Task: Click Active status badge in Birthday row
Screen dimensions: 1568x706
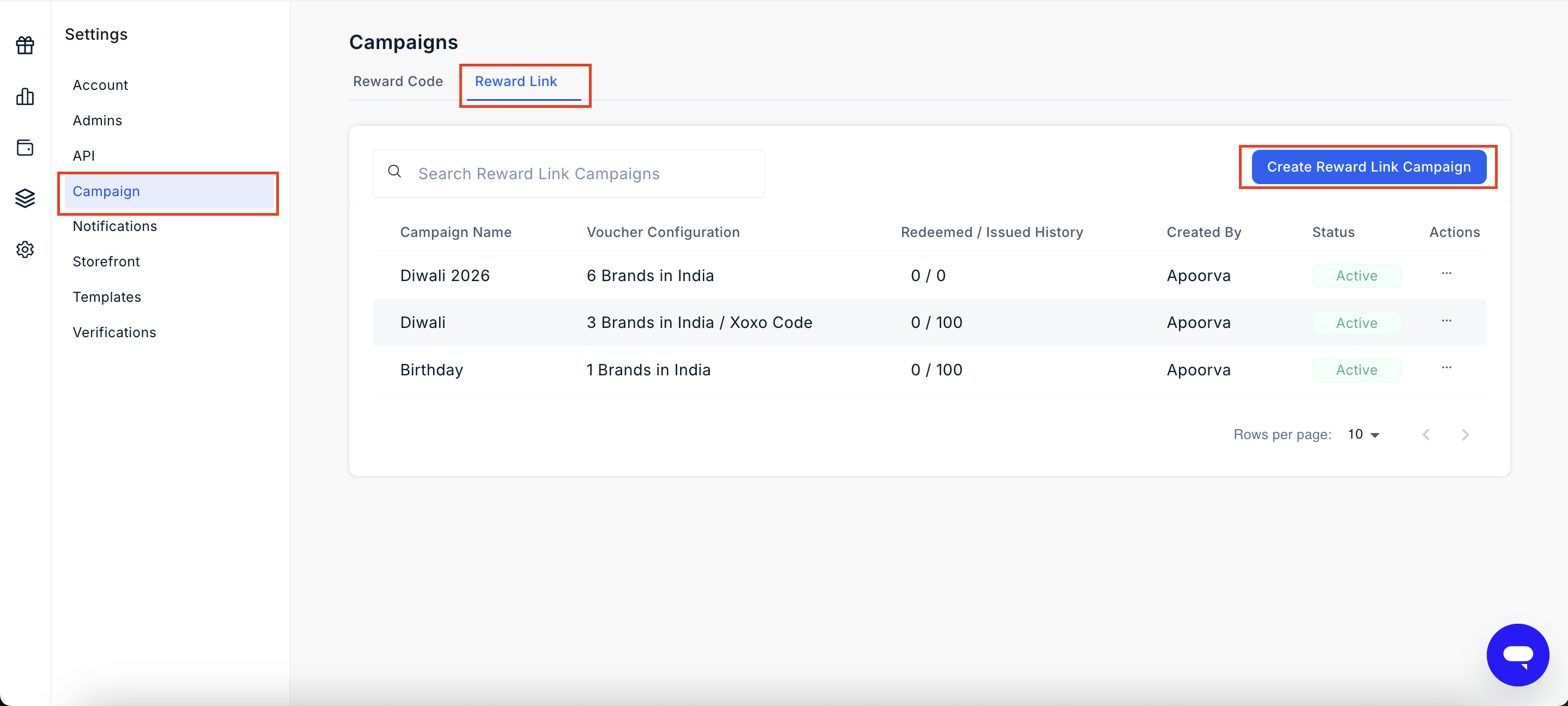Action: coord(1356,370)
